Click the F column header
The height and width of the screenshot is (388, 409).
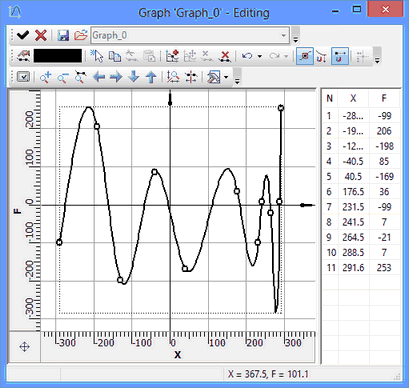click(384, 98)
